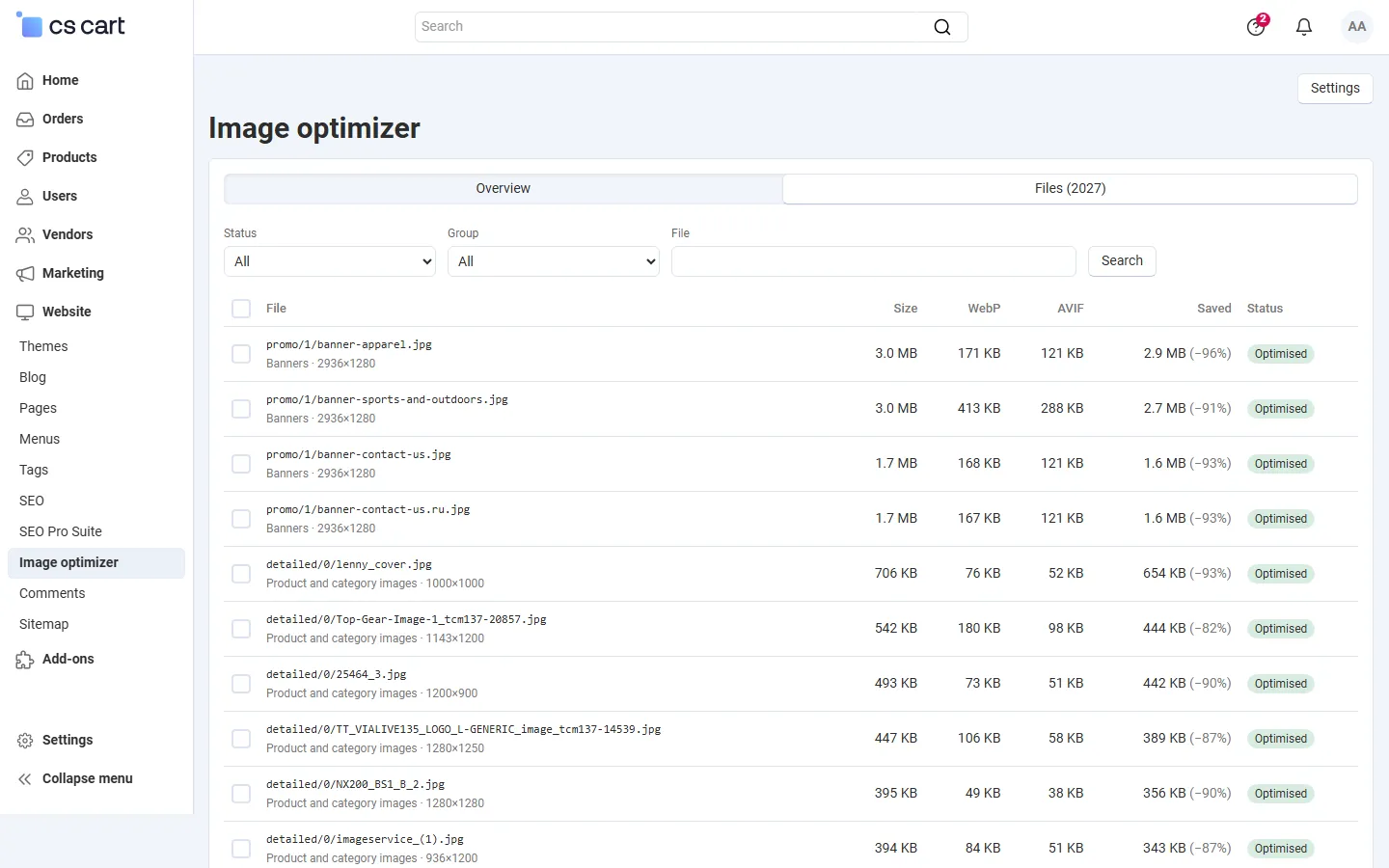The height and width of the screenshot is (868, 1389).
Task: Click the Users person icon
Action: 25,197
